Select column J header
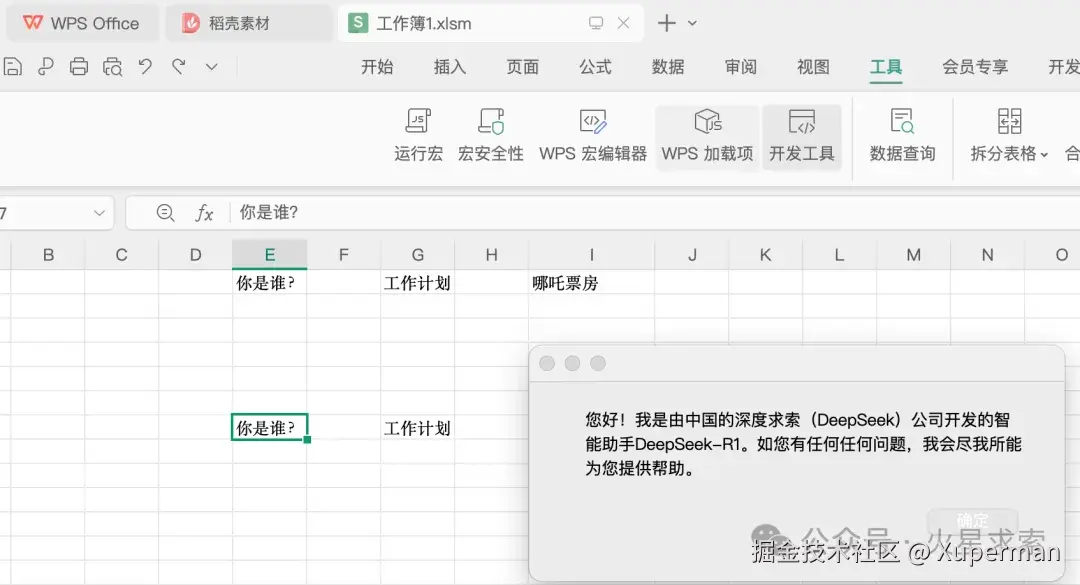 [692, 255]
